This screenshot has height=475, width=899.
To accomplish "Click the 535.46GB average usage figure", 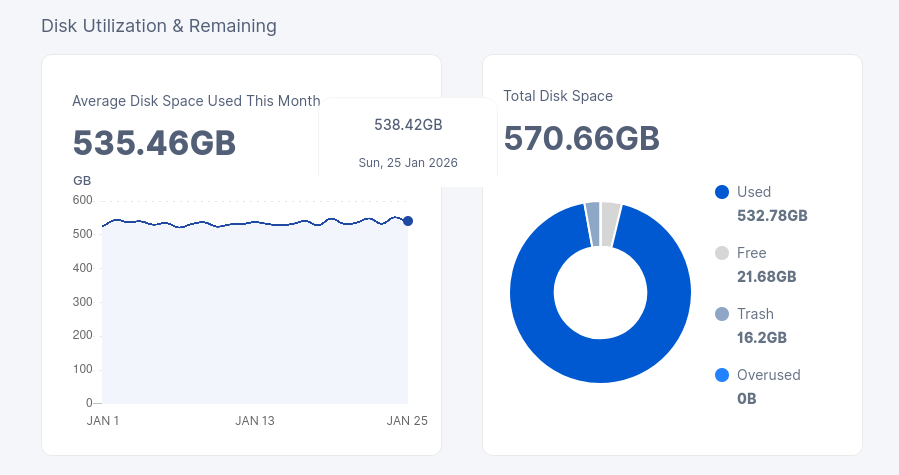I will [x=154, y=143].
